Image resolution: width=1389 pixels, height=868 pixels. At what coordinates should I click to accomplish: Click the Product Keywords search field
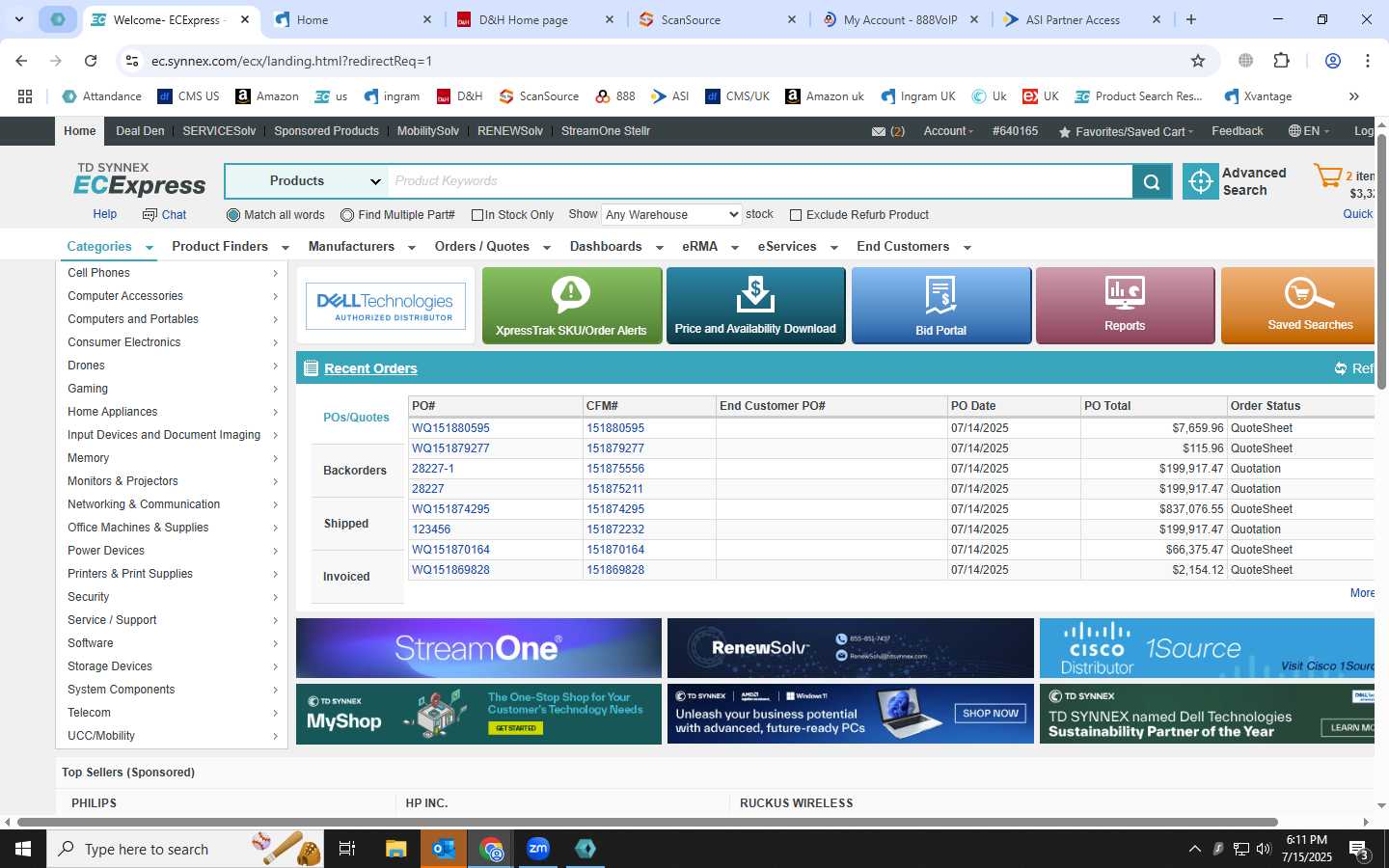pos(759,181)
